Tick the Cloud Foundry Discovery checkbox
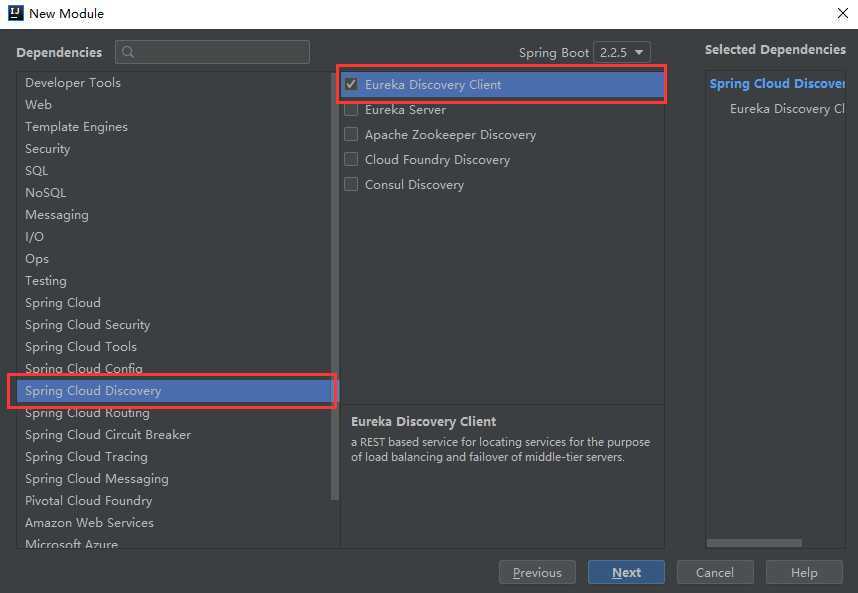This screenshot has width=858, height=593. (351, 159)
